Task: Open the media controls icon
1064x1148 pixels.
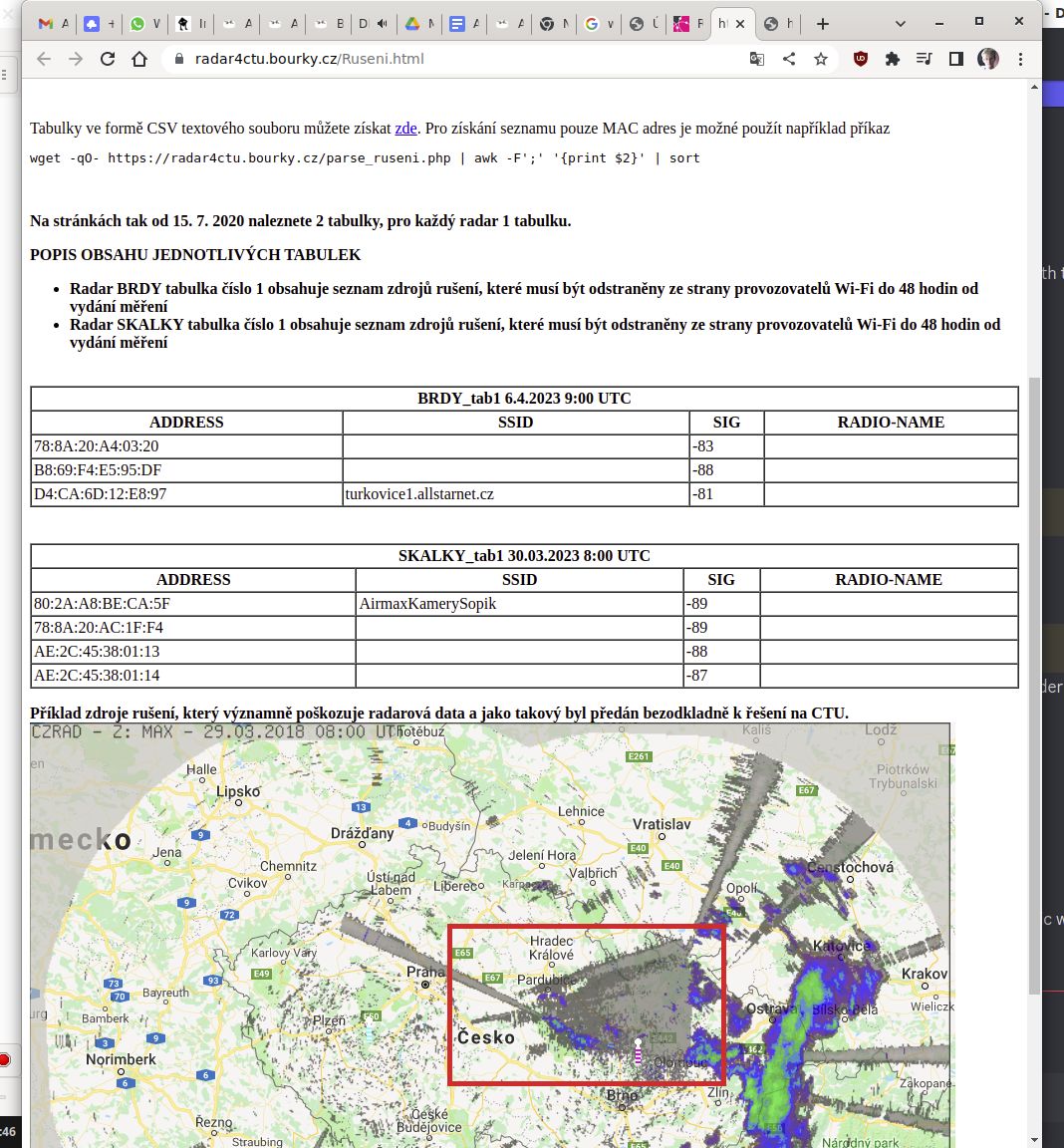Action: tap(925, 59)
